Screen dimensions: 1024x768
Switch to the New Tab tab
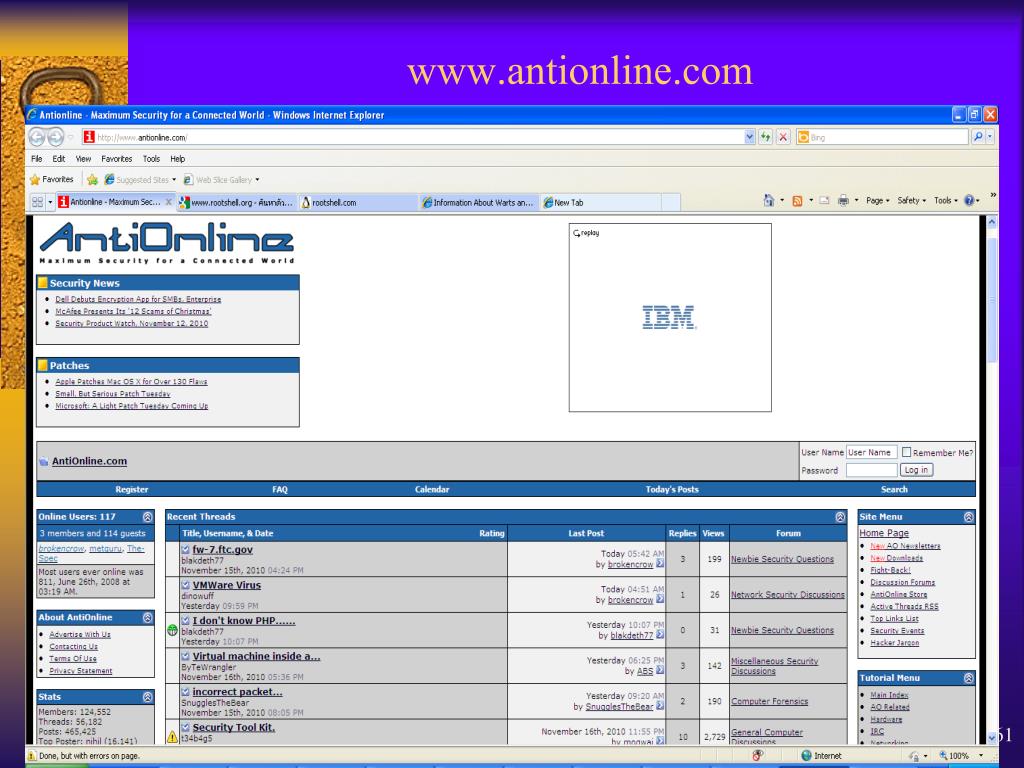(x=601, y=202)
